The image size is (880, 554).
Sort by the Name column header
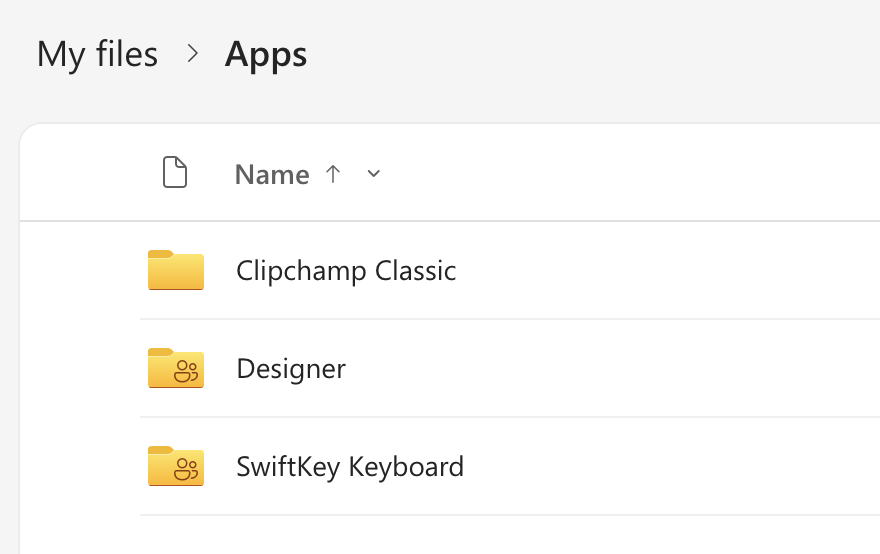coord(272,174)
